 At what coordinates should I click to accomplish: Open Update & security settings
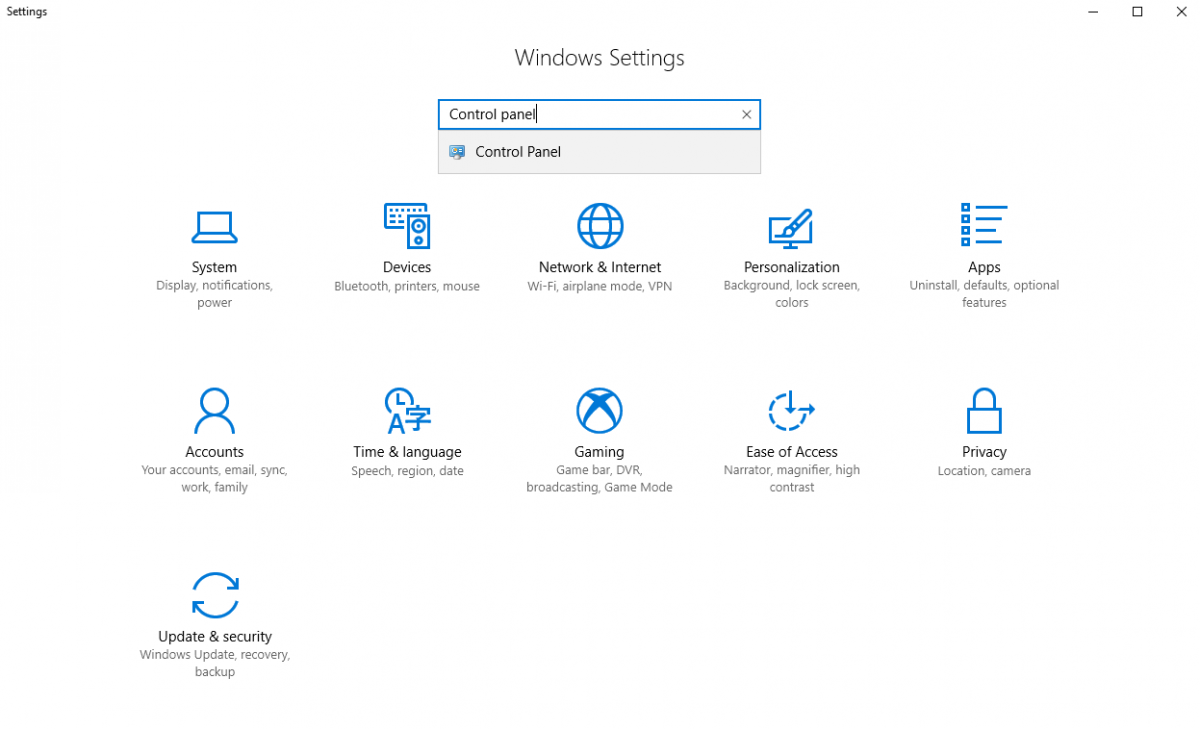[x=214, y=615]
